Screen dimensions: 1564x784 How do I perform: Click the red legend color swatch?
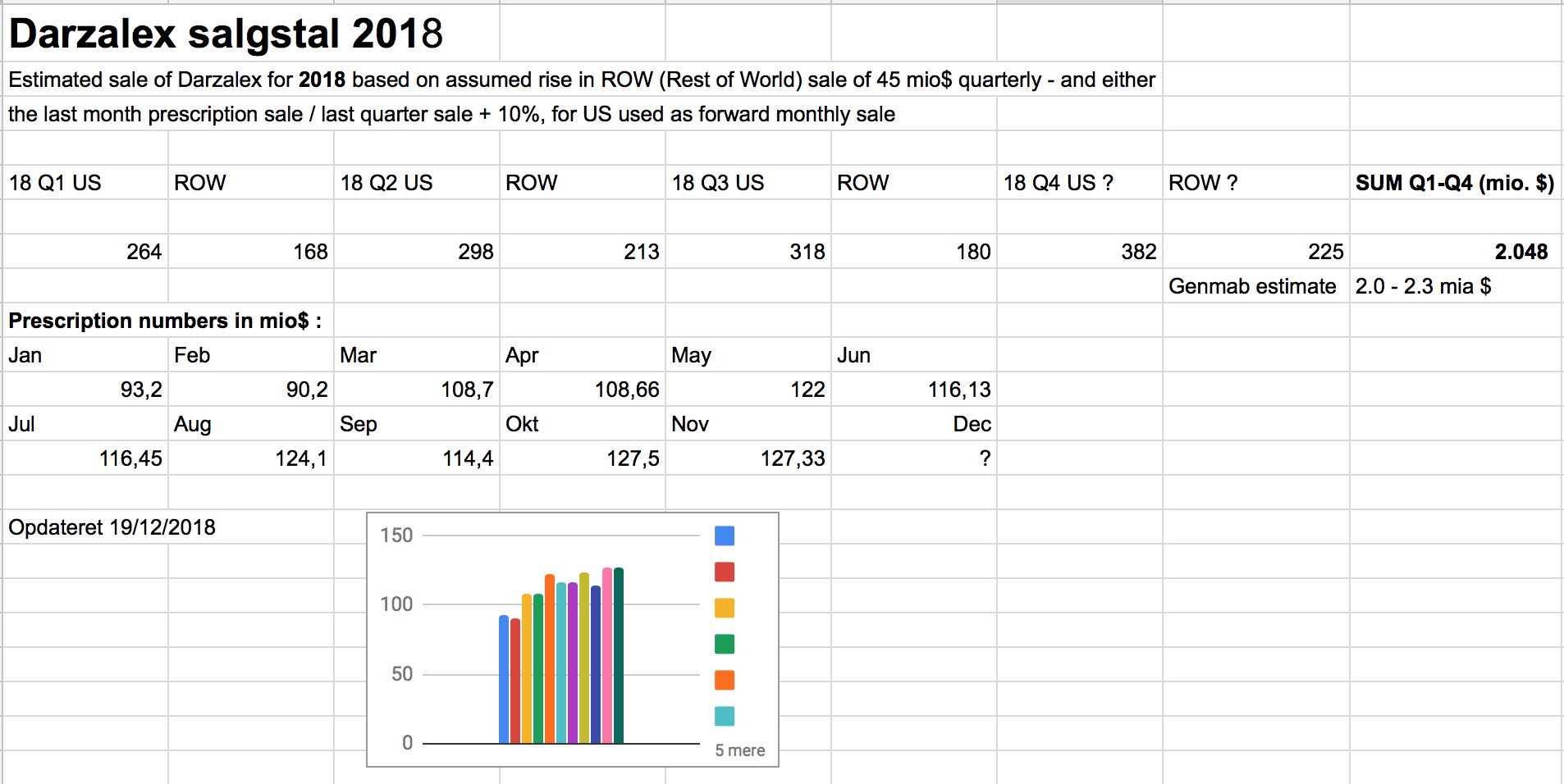coord(725,572)
